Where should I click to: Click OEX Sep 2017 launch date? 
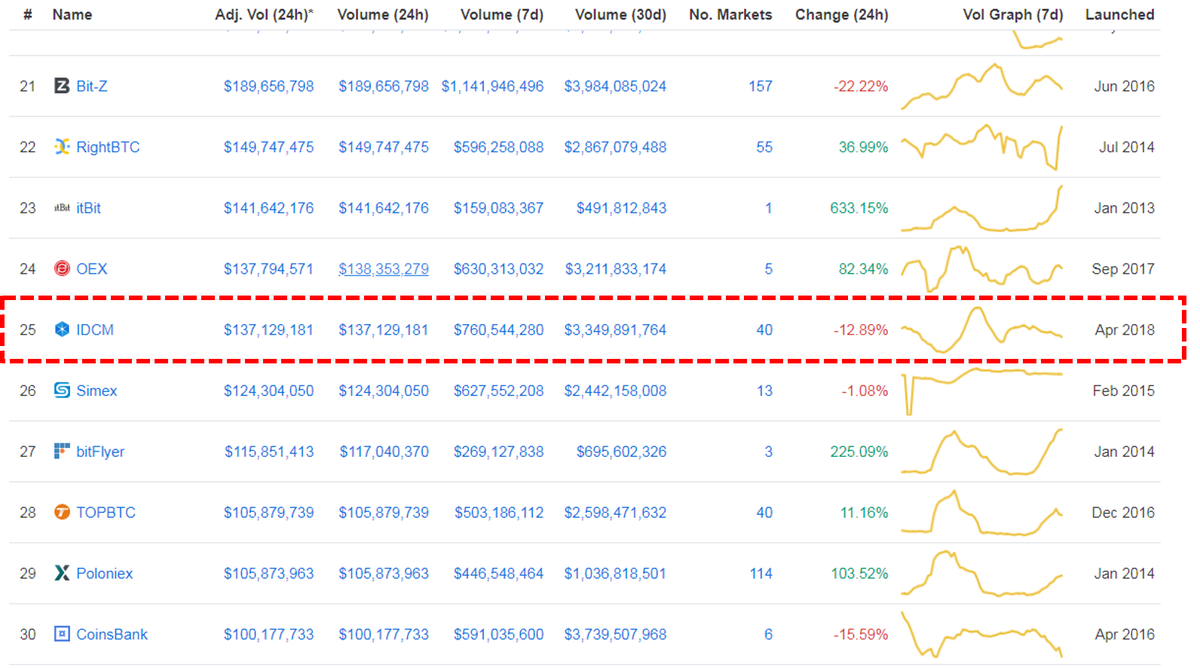(1123, 269)
